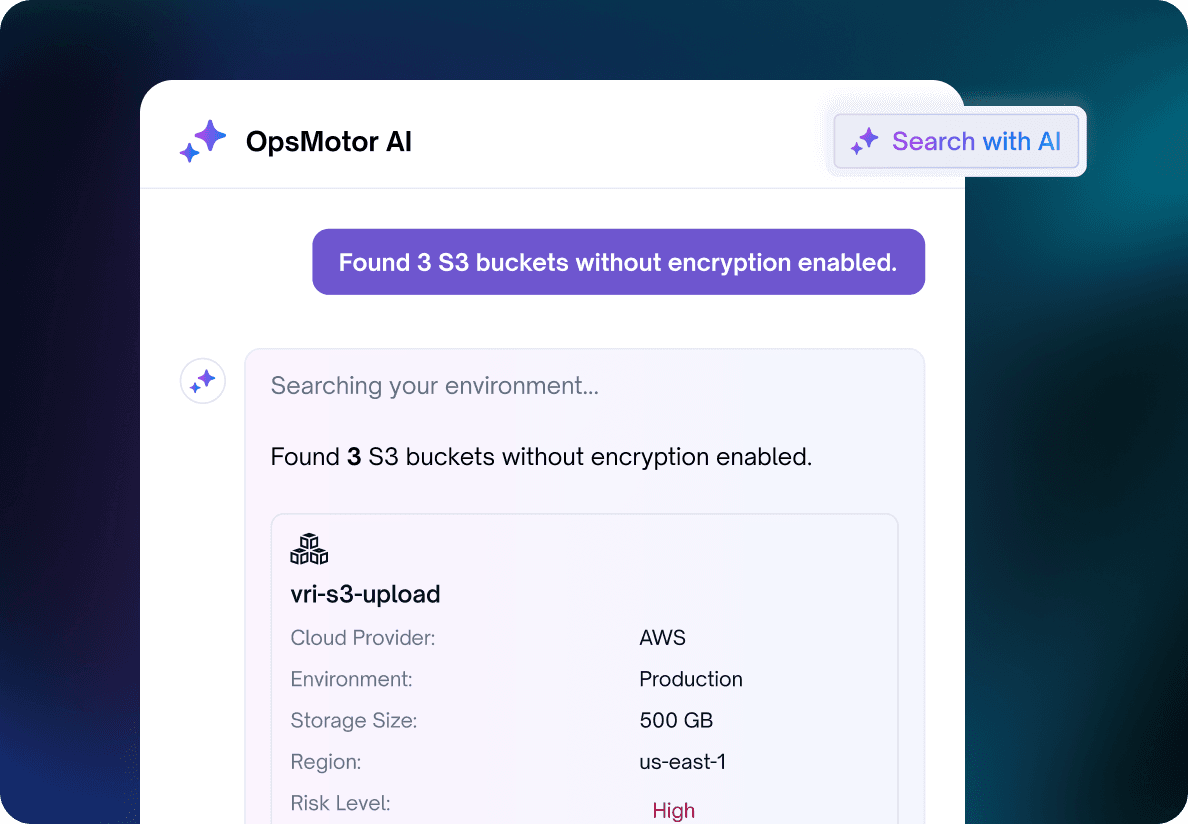This screenshot has height=824, width=1188.
Task: Click the sparkle icon in Search with AI
Action: (864, 142)
